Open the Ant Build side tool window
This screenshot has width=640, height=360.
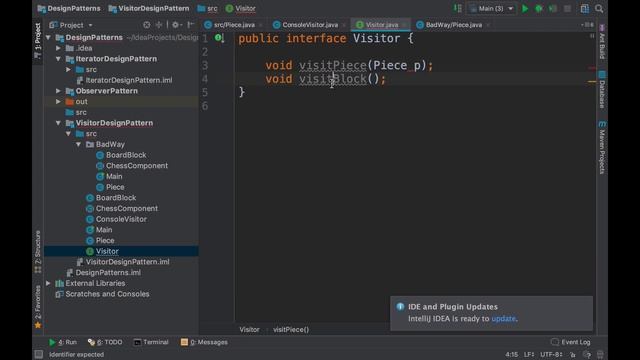pos(602,41)
